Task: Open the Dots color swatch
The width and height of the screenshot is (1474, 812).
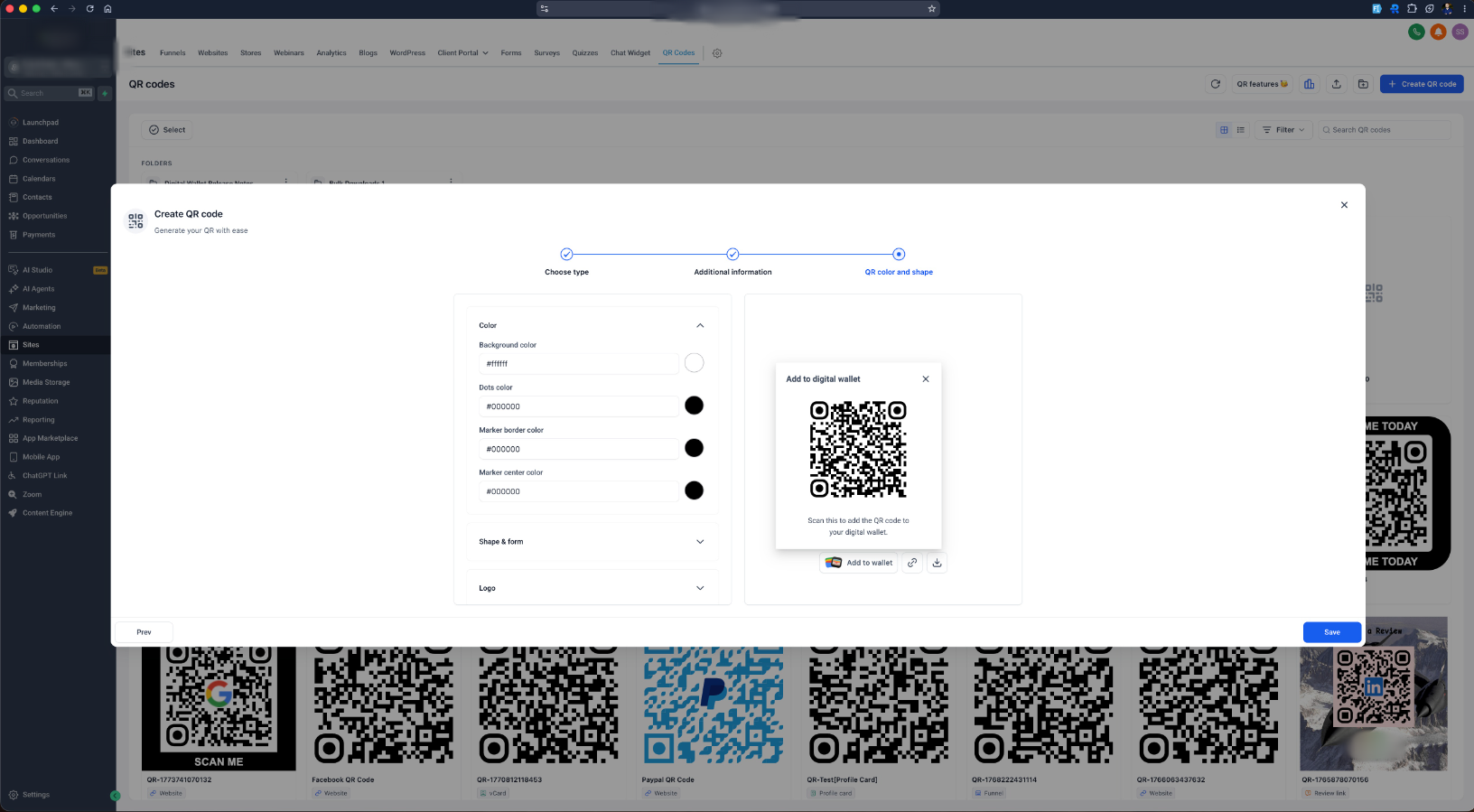Action: click(694, 406)
